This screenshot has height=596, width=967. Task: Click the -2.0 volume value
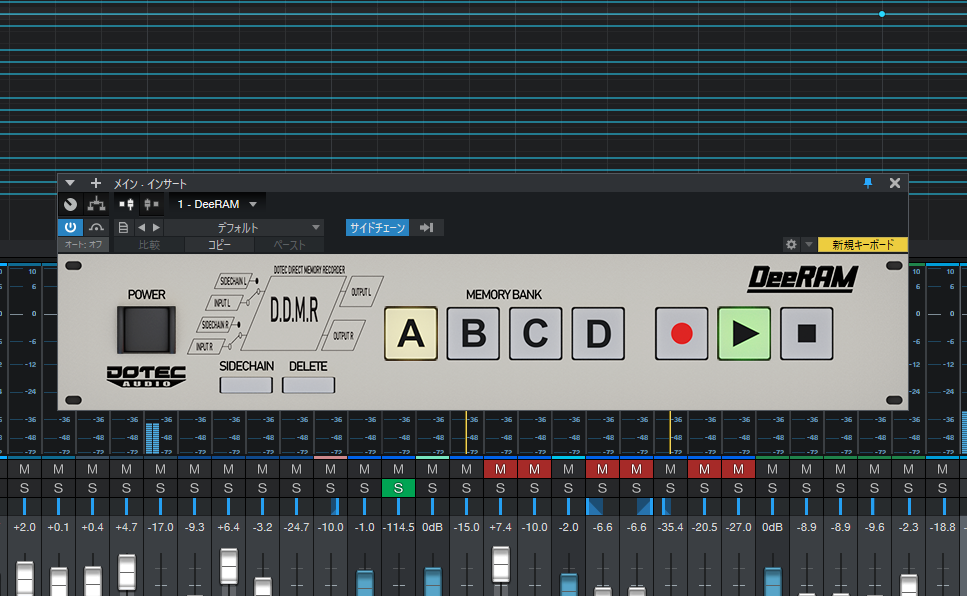tap(569, 528)
